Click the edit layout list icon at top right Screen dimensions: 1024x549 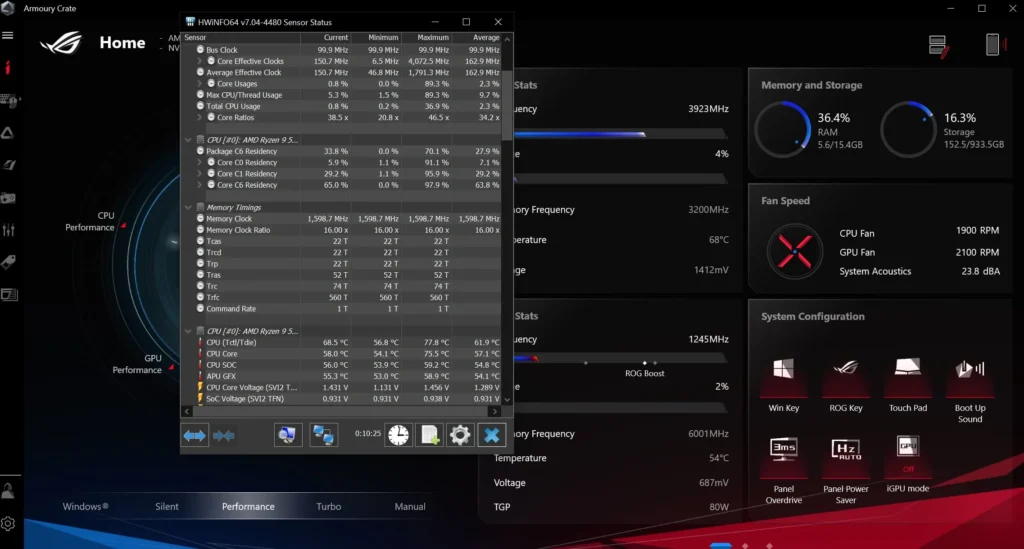tap(938, 46)
